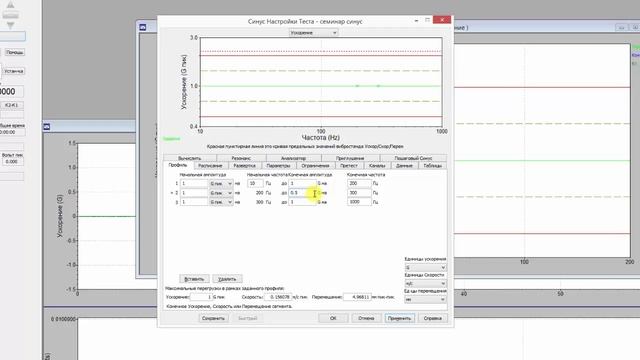Select the Профиль tab
Image resolution: width=640 pixels, height=360 pixels.
coord(178,165)
